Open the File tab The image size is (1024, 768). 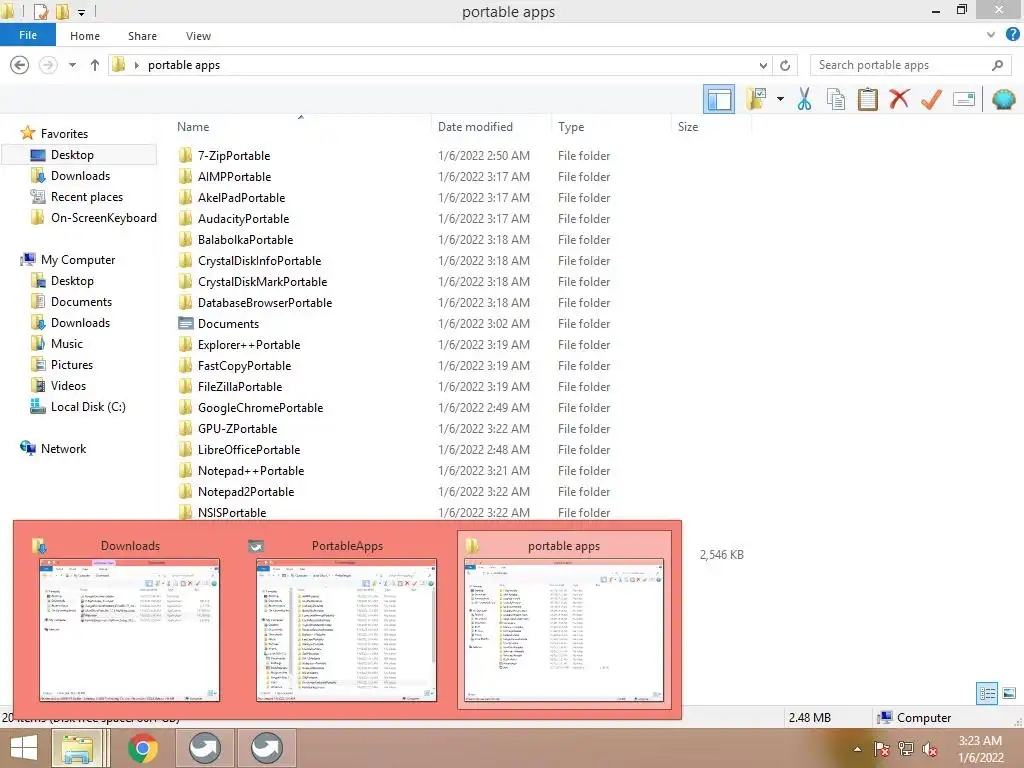coord(27,35)
